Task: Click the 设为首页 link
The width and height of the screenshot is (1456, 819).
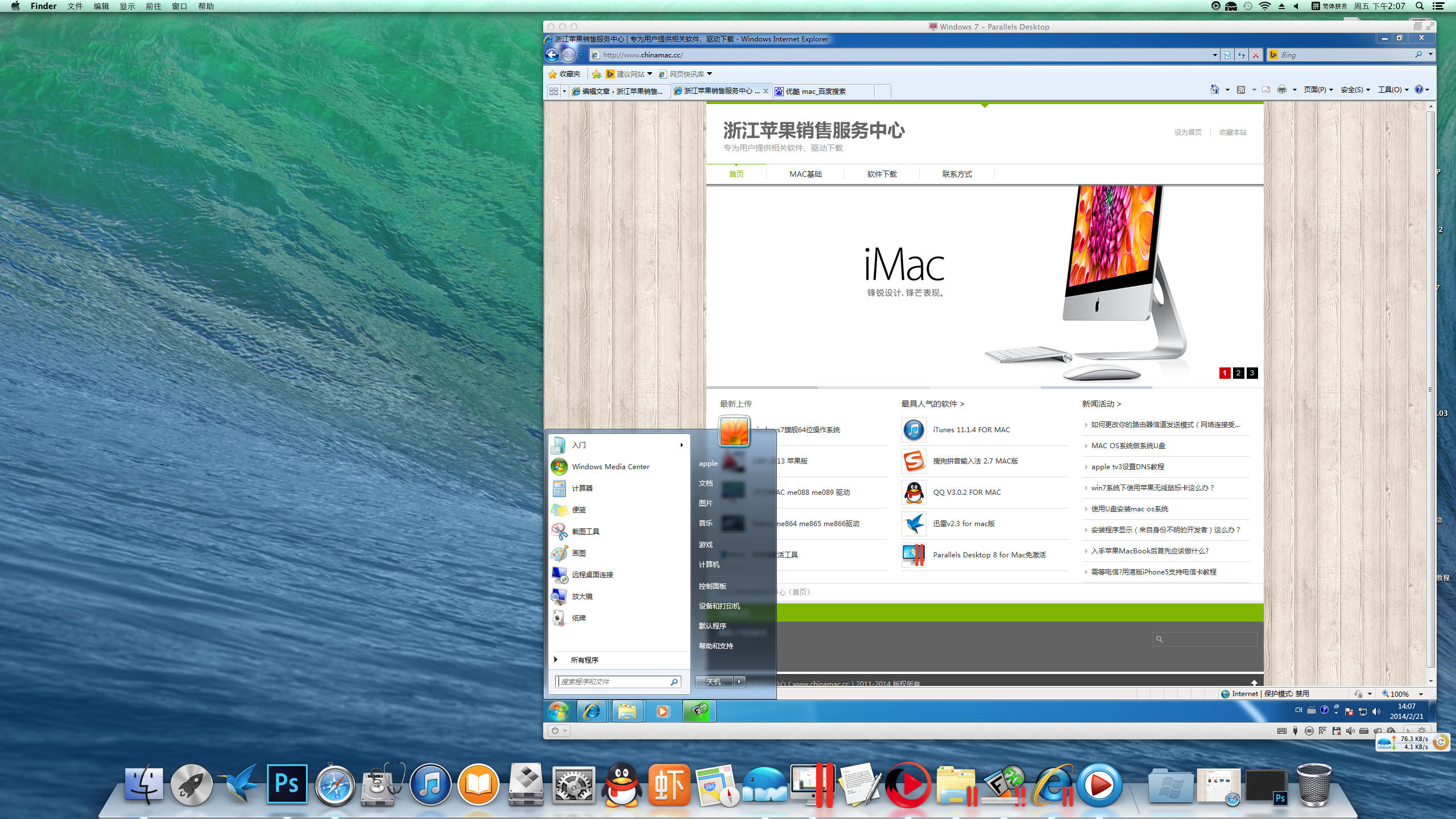Action: click(1188, 132)
